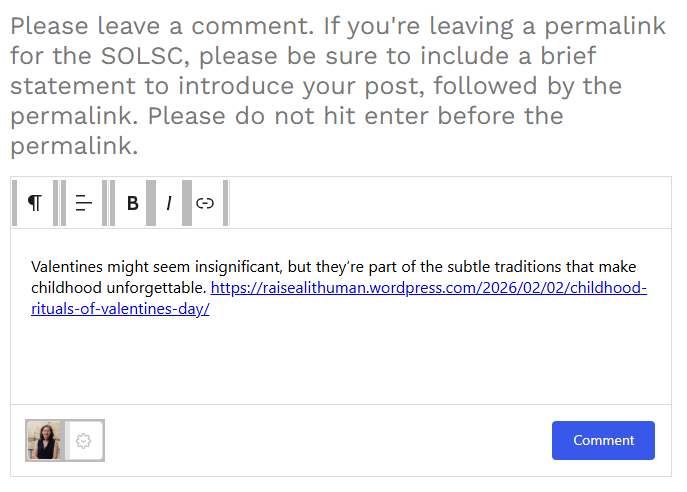This screenshot has width=687, height=492.
Task: Open the comment settings gear
Action: pos(84,440)
